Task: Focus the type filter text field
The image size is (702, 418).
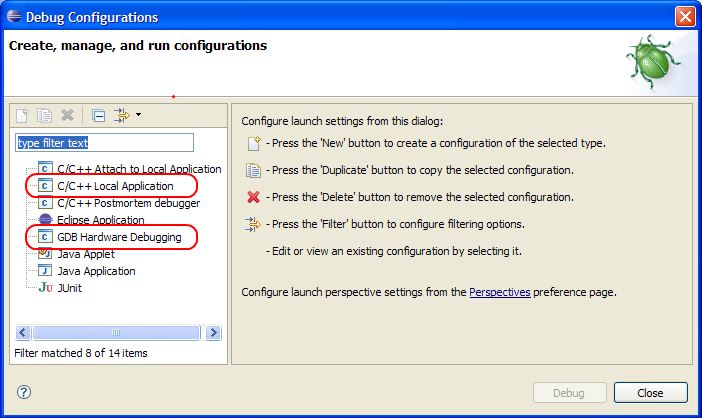Action: tap(104, 143)
